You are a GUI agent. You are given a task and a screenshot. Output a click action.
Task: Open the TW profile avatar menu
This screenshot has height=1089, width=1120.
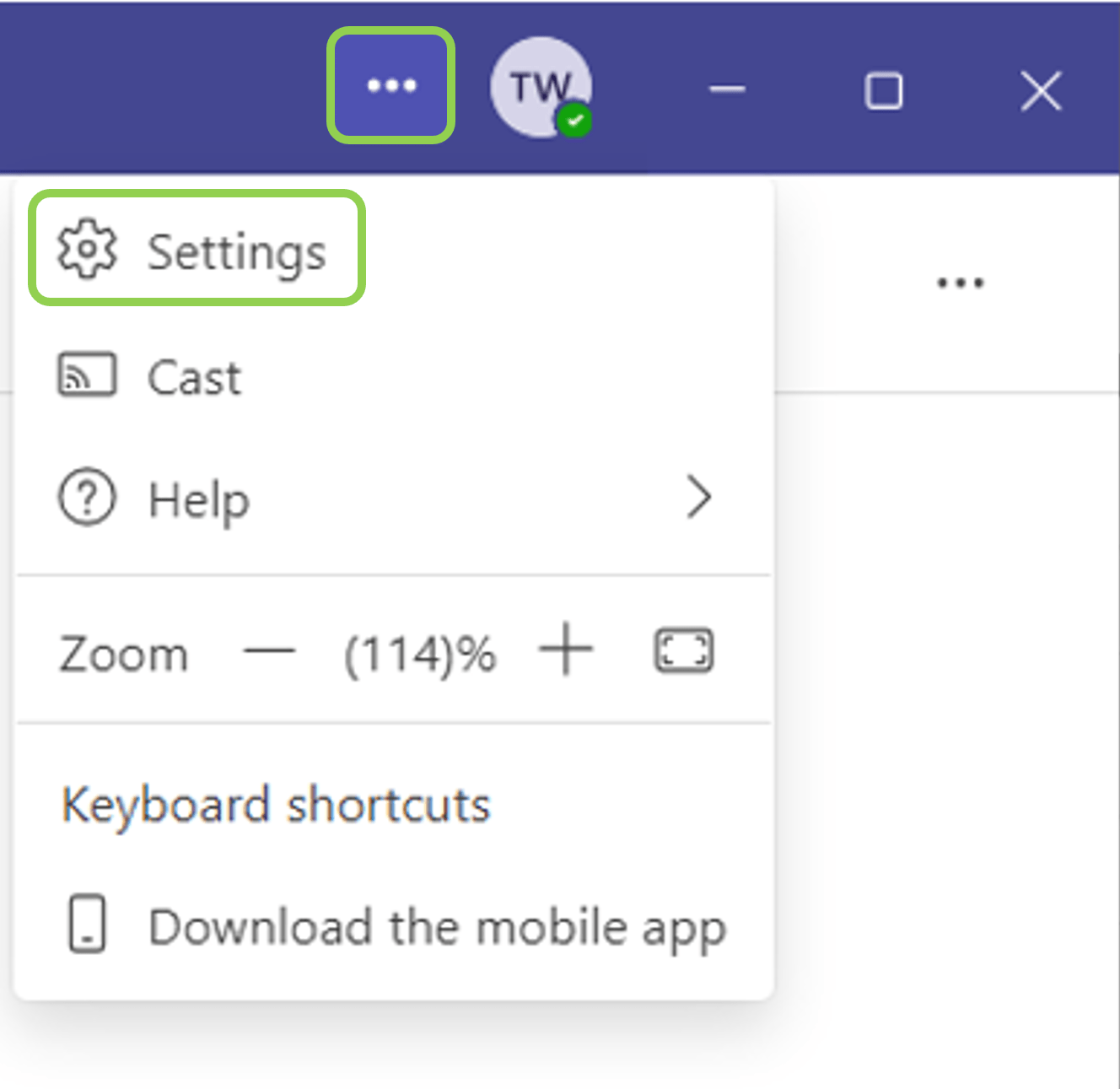[539, 87]
